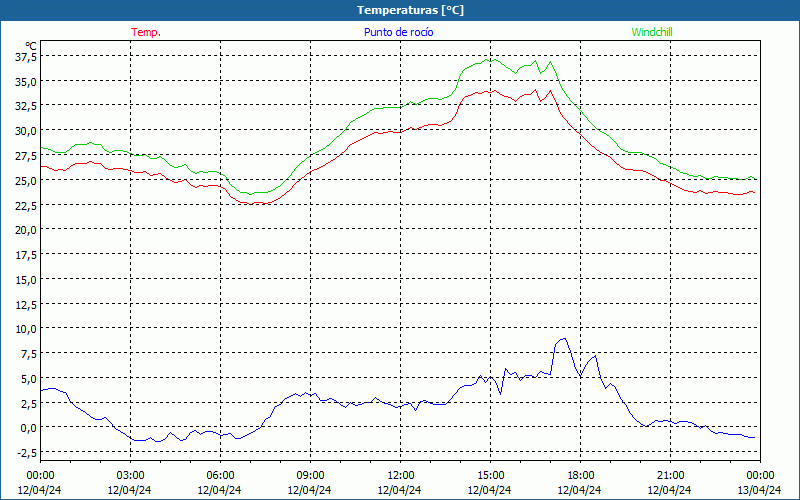Click the 12,5 y-axis value
Image resolution: width=800 pixels, height=500 pixels.
pyautogui.click(x=26, y=305)
